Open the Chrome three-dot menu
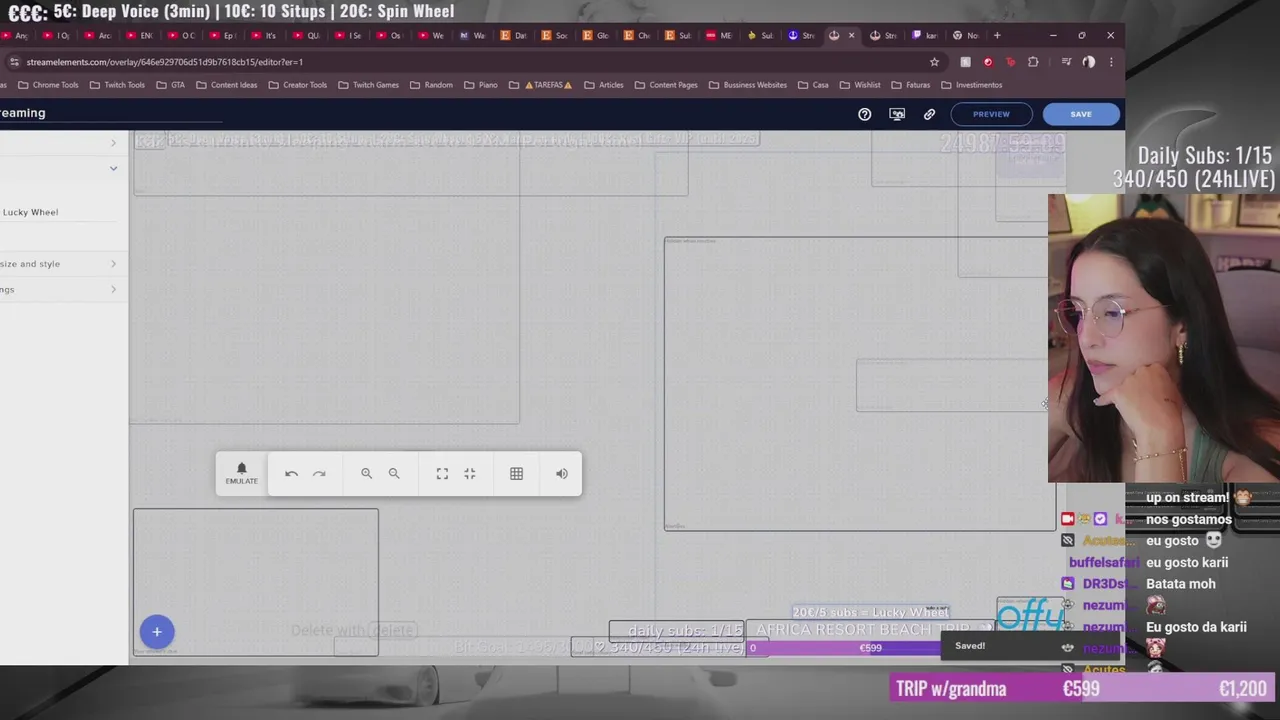This screenshot has width=1280, height=720. pos(1111,62)
